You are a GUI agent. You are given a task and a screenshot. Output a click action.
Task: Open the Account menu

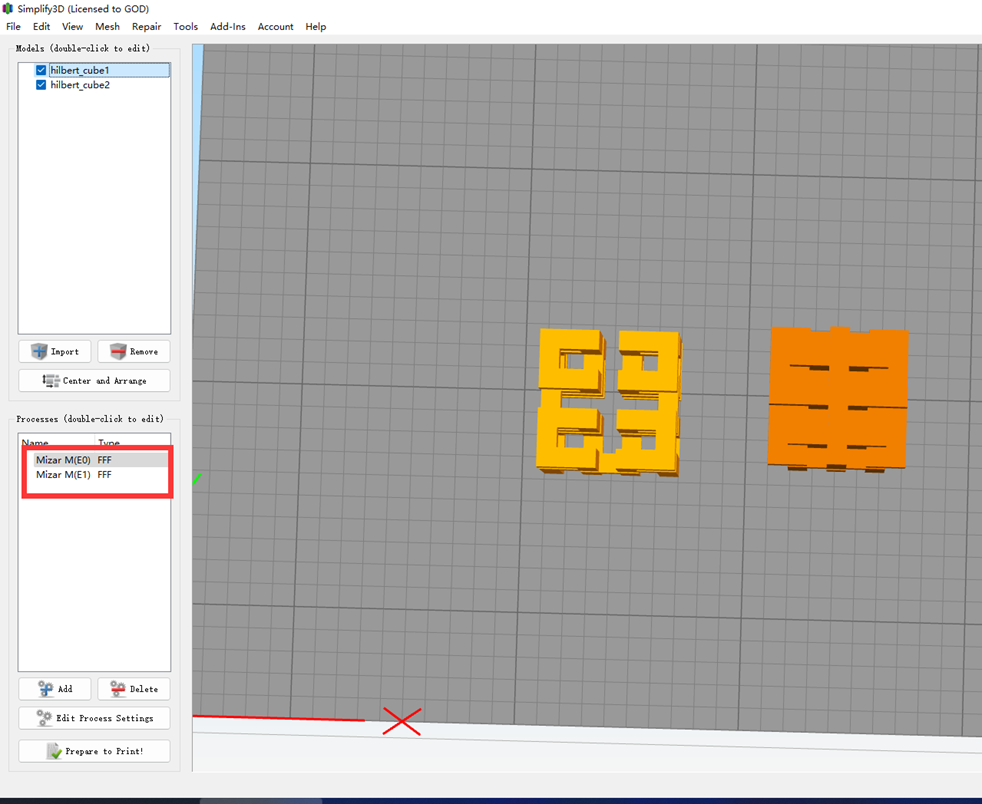[x=275, y=26]
